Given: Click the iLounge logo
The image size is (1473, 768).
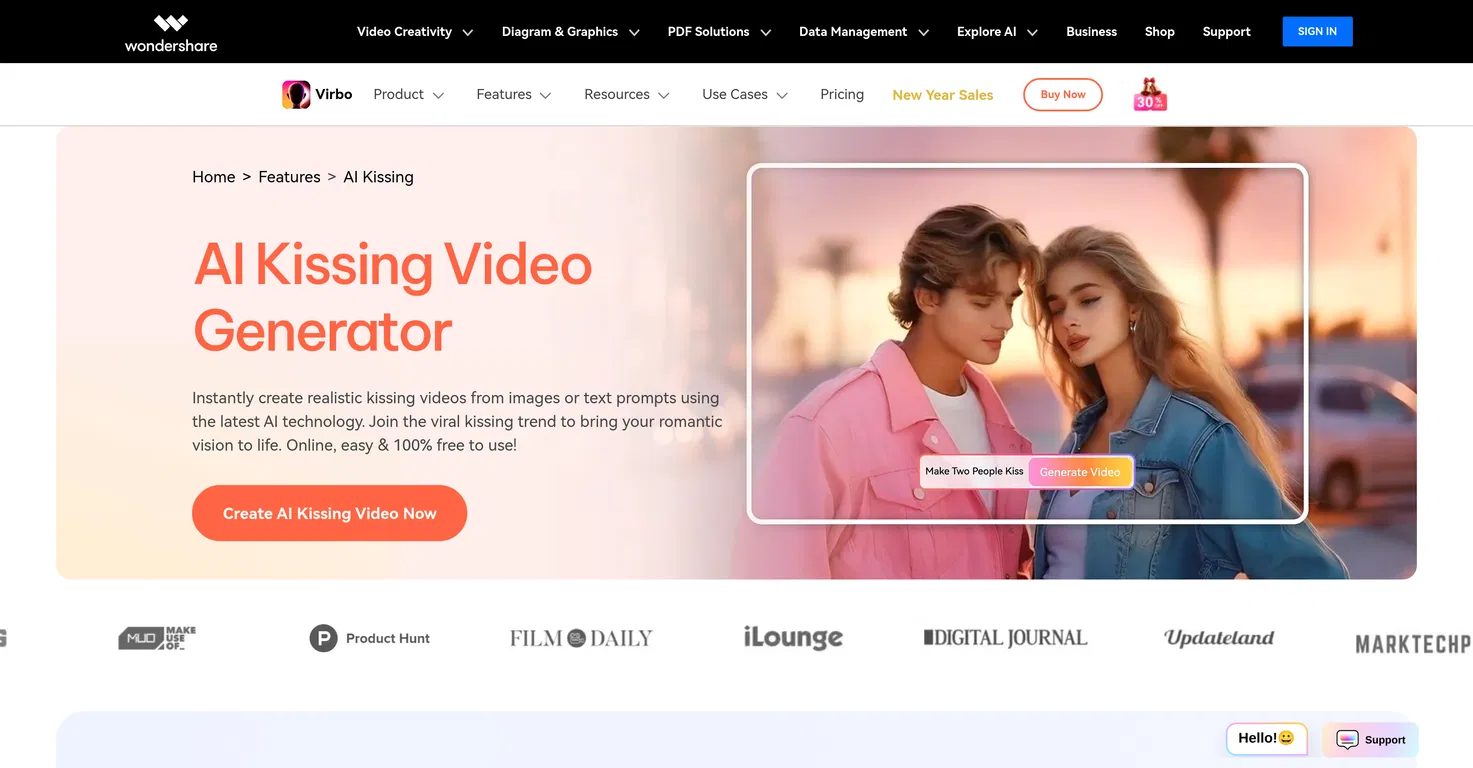Looking at the screenshot, I should 793,637.
